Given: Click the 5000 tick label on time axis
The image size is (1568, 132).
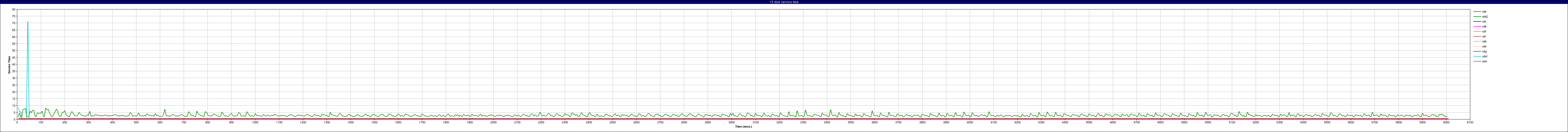Looking at the screenshot, I should coord(1208,122).
